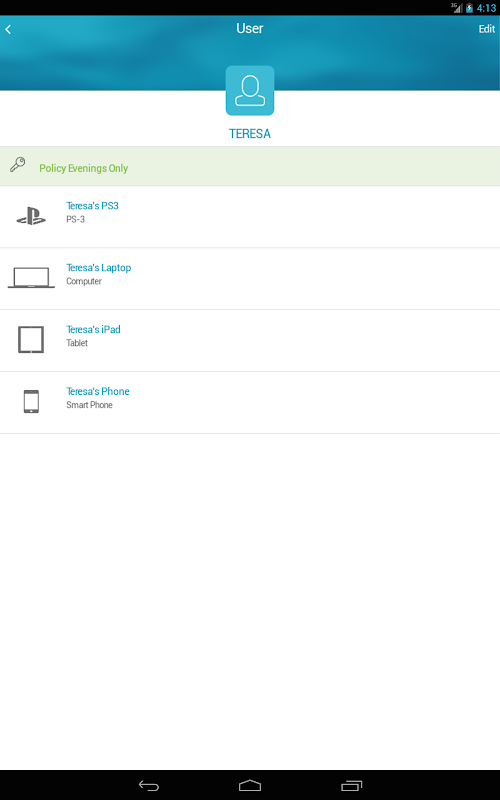Tap the battery status icon

pyautogui.click(x=469, y=8)
